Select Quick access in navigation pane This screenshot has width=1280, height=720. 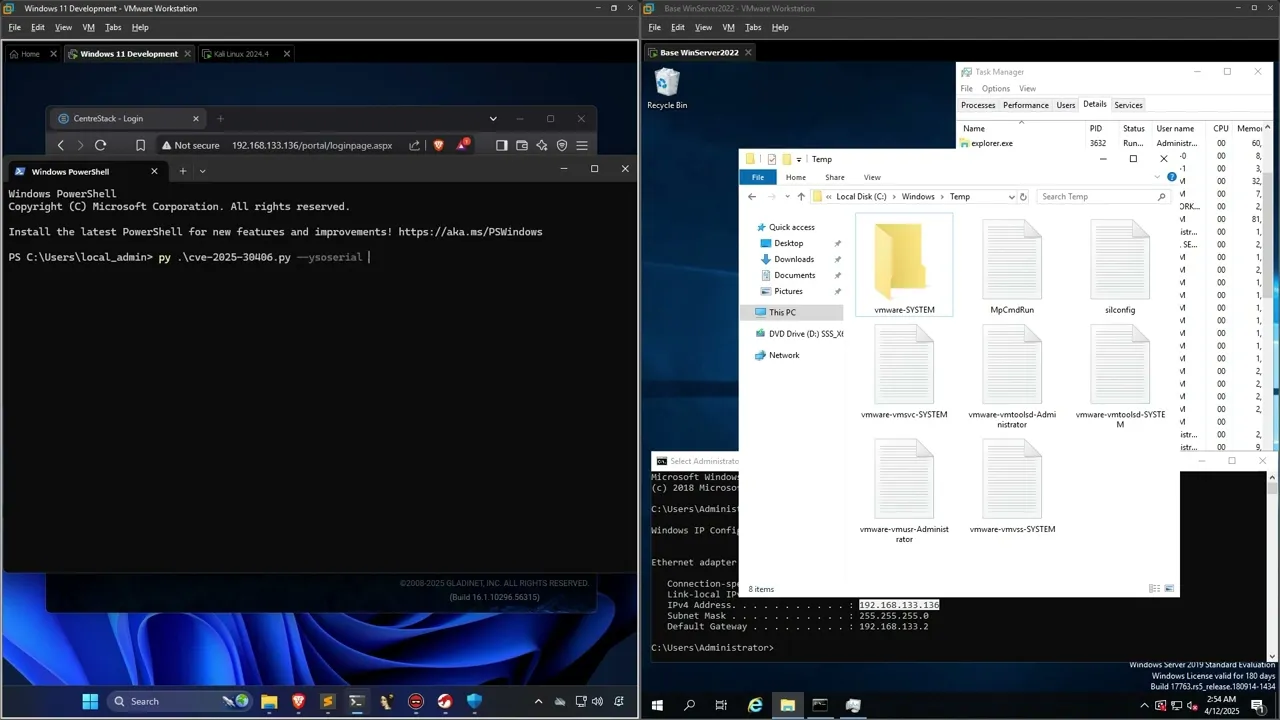(791, 227)
